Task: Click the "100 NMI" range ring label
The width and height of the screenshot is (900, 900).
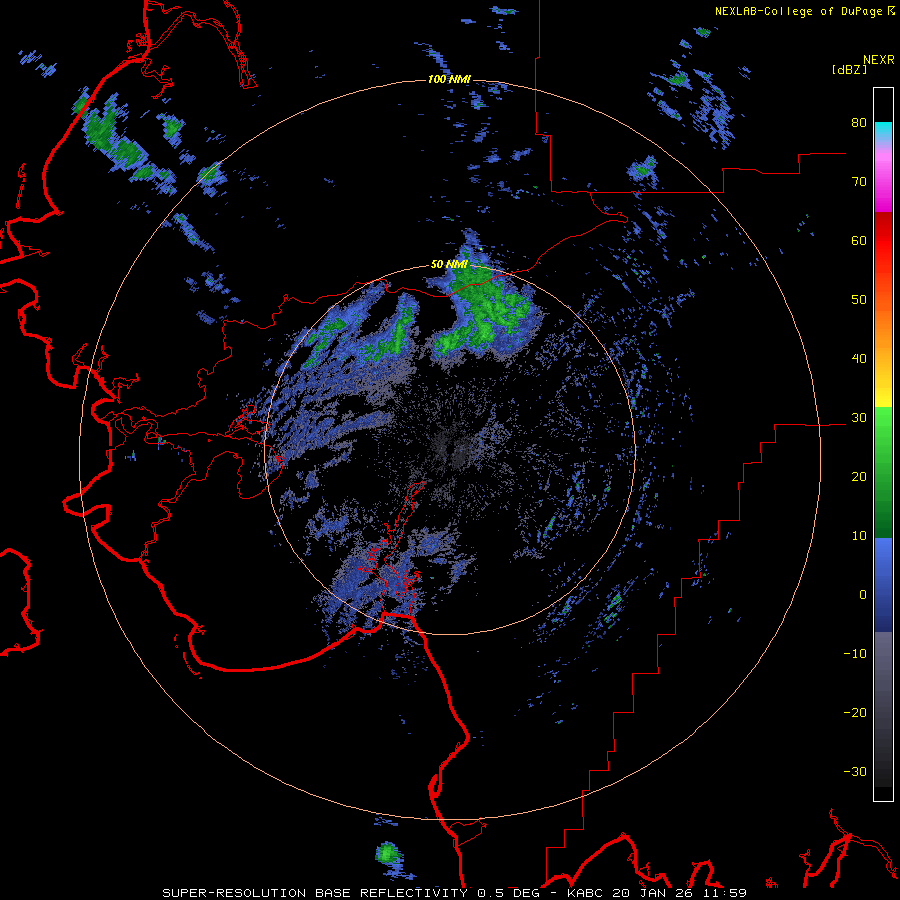Action: [449, 79]
